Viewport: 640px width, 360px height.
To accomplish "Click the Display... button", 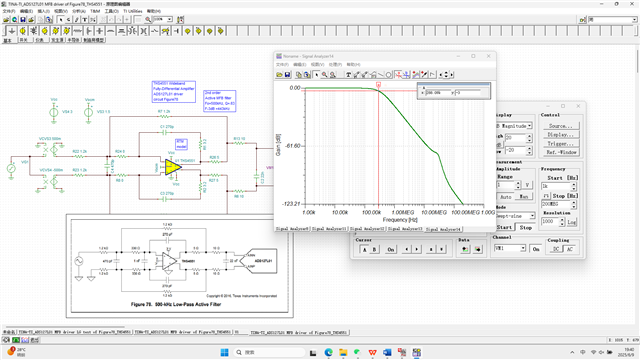I will 561,135.
